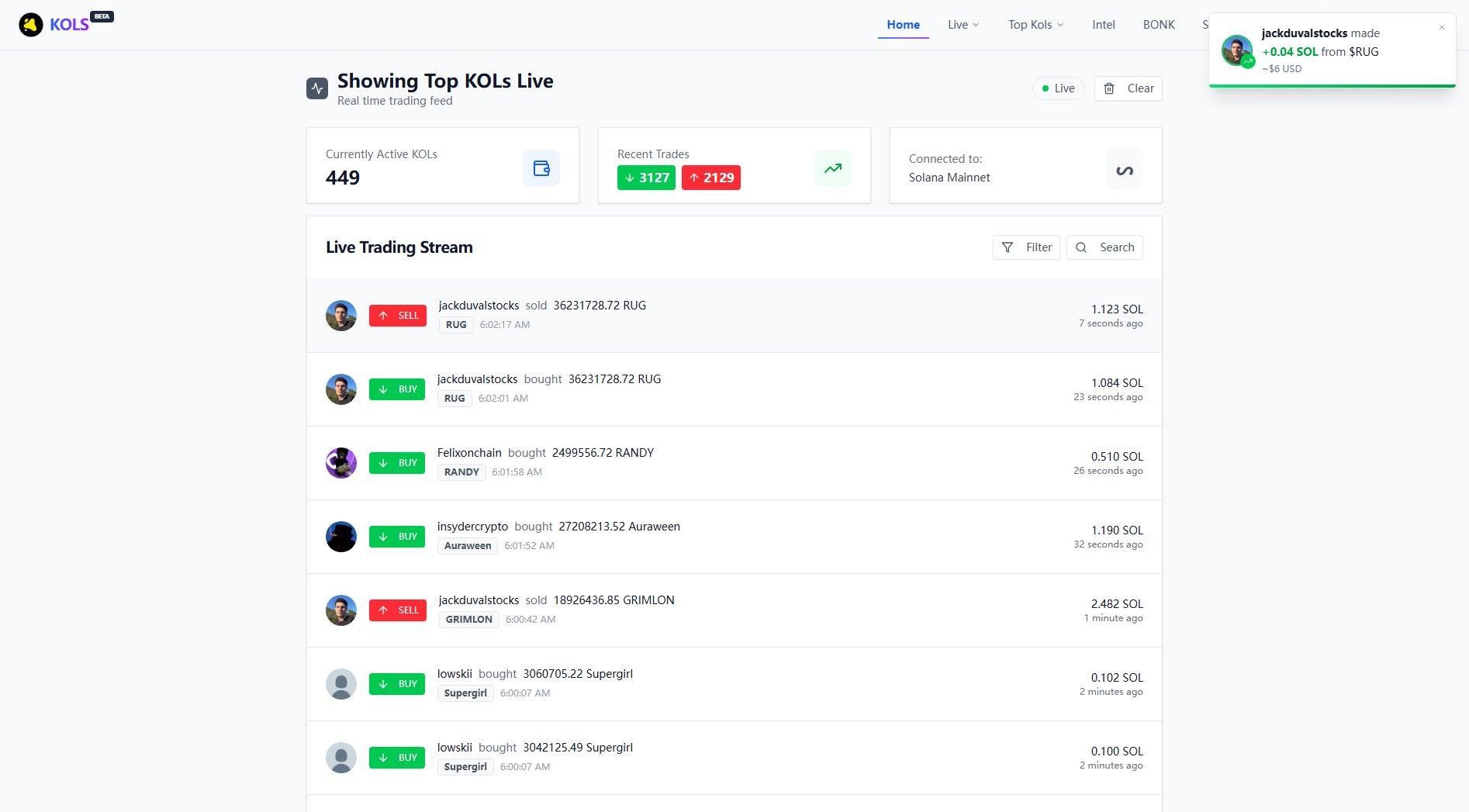Click the avatar in the profit notification
Viewport: 1469px width, 812px height.
click(x=1236, y=50)
